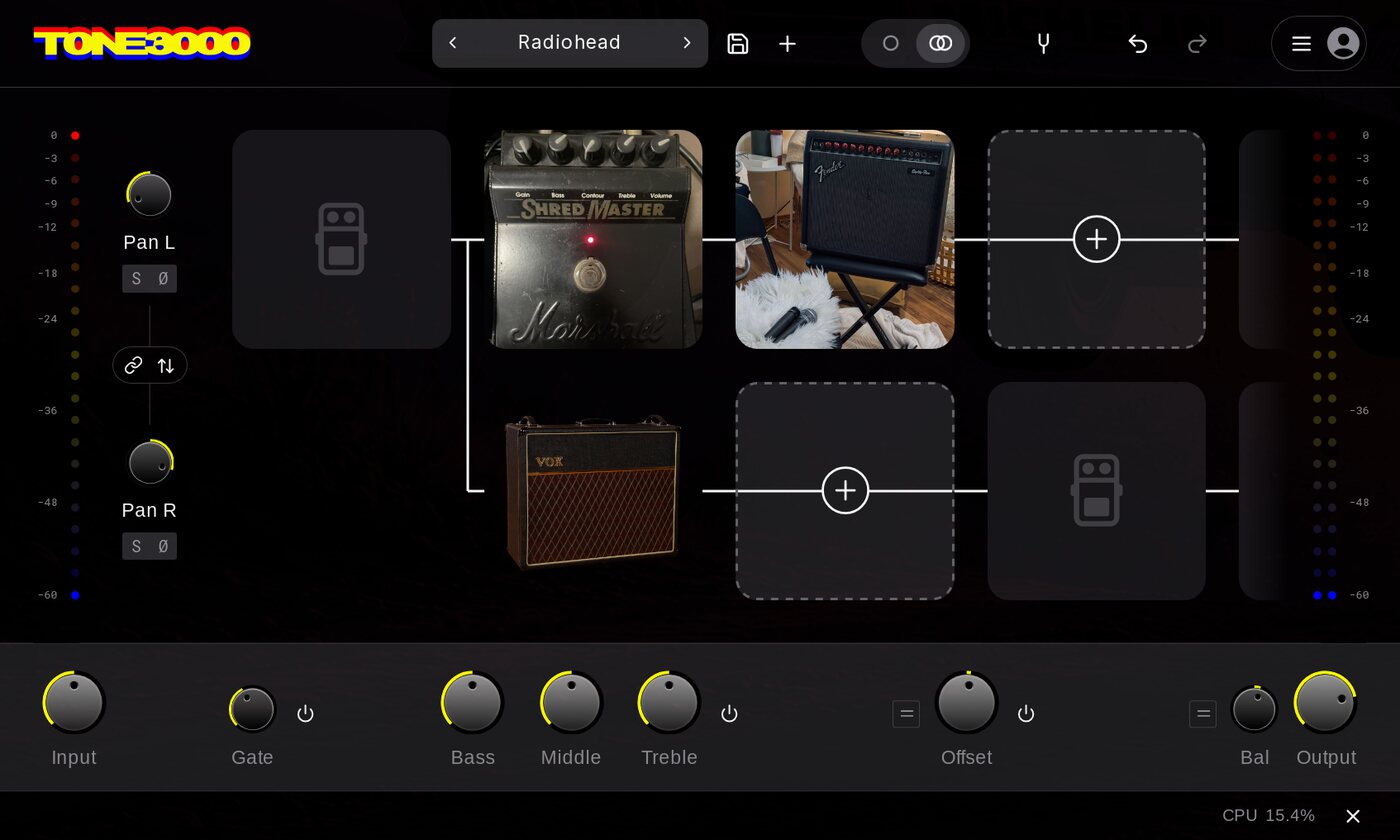Click the CPU 15.4% readout
Image resolution: width=1400 pixels, height=840 pixels.
[x=1268, y=816]
